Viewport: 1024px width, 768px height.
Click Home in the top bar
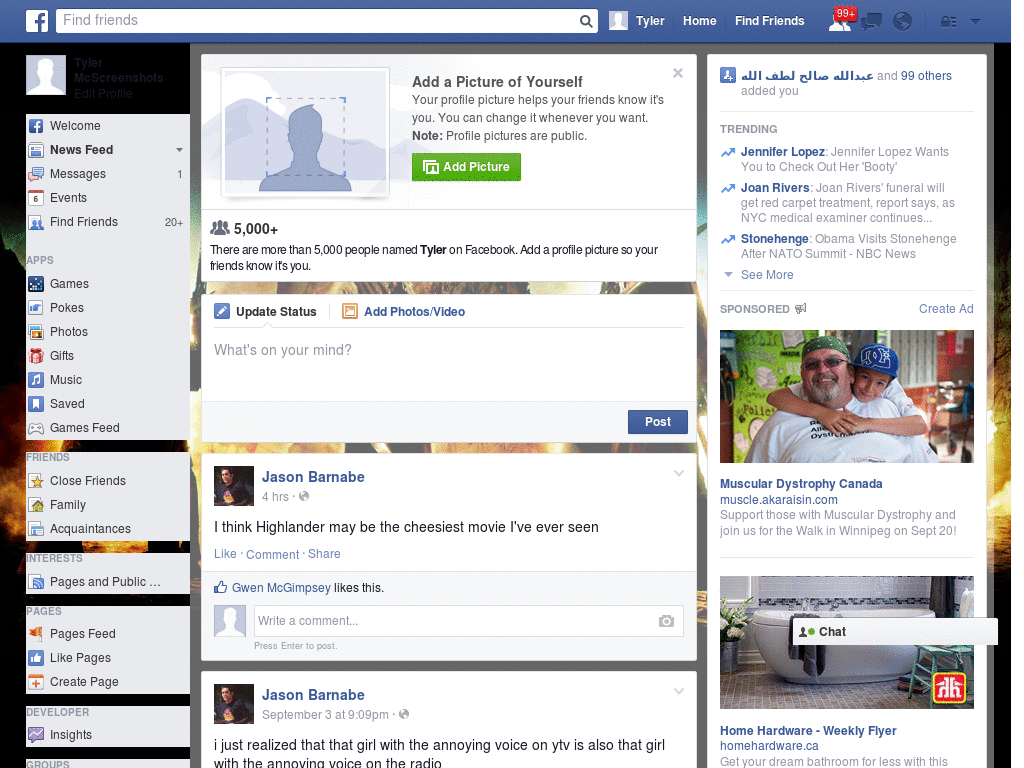[699, 21]
